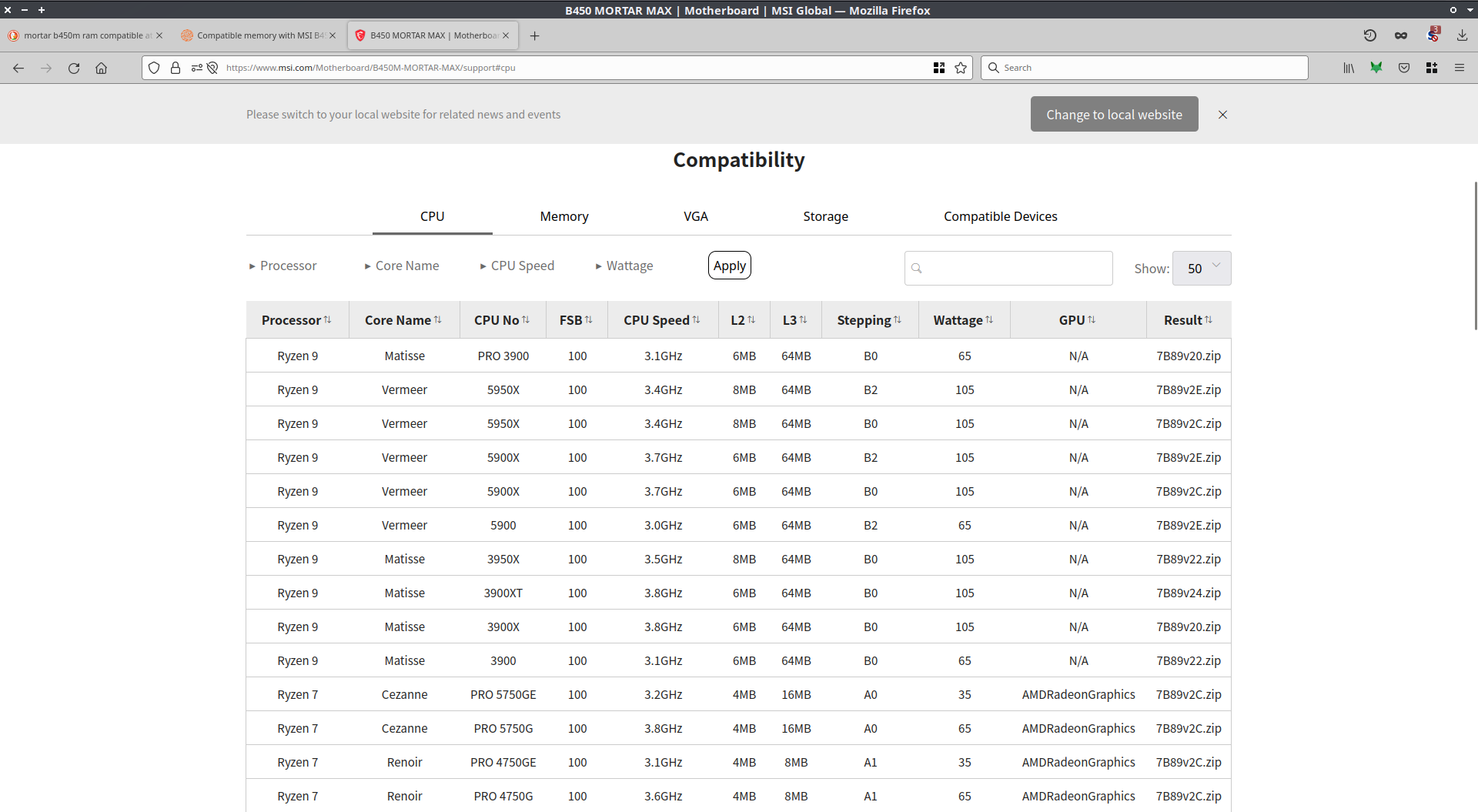Sort table by Core Name column
1478x812 pixels.
tap(403, 320)
